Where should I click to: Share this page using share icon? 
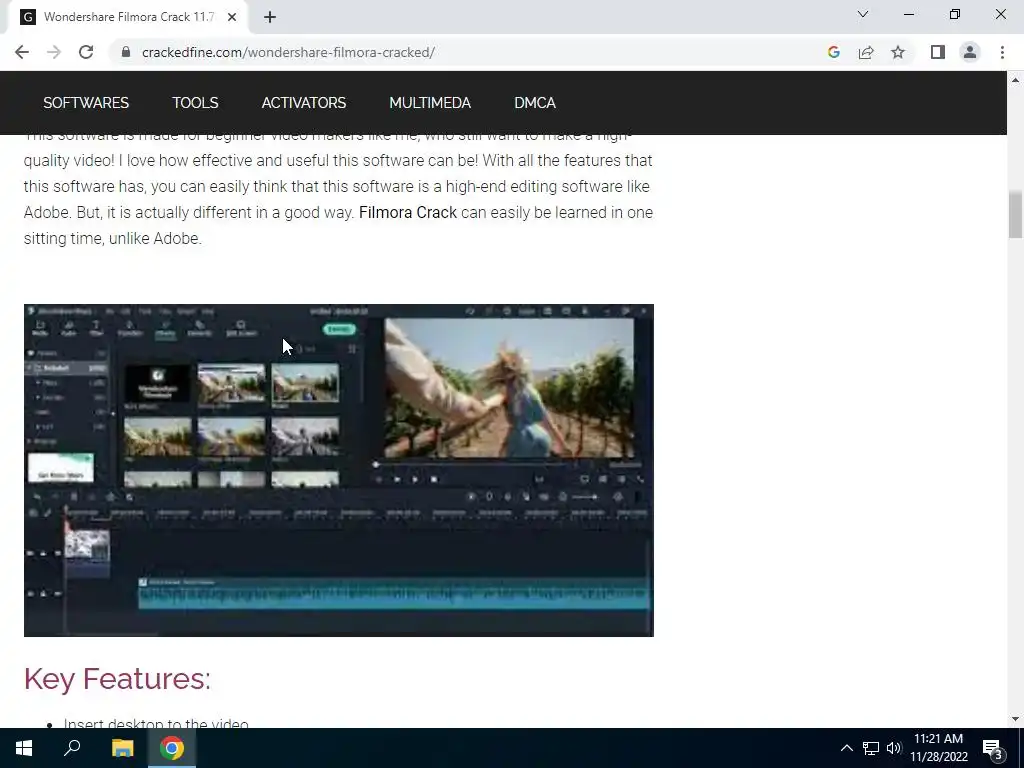866,52
